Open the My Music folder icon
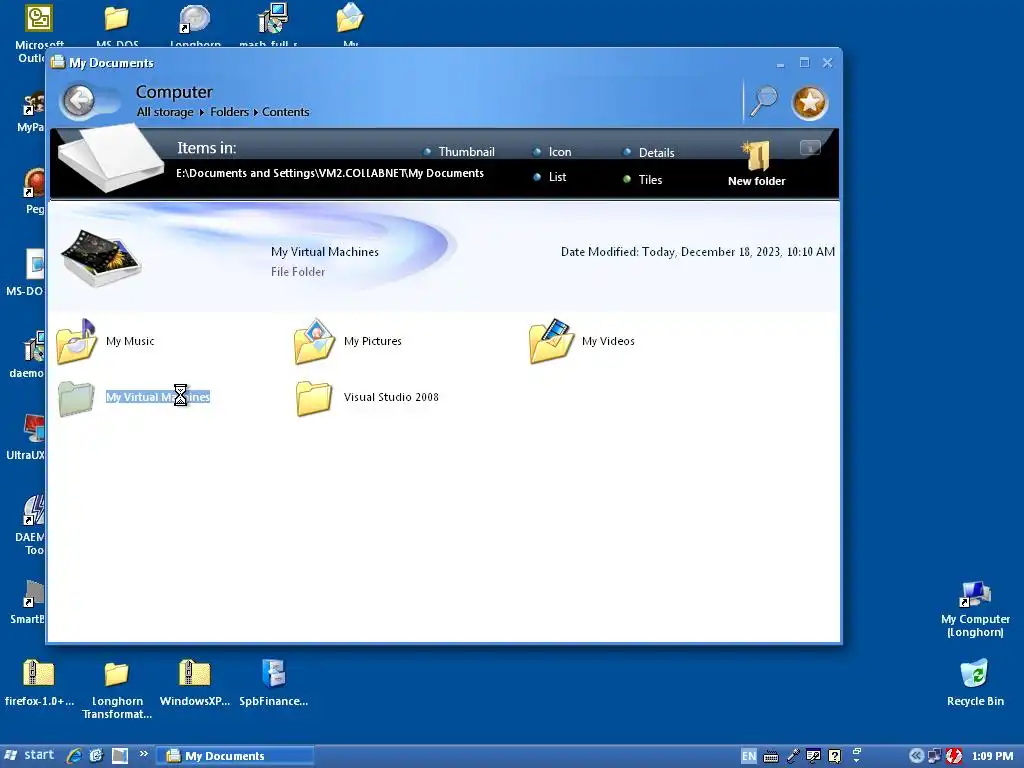This screenshot has height=768, width=1024. 76,341
